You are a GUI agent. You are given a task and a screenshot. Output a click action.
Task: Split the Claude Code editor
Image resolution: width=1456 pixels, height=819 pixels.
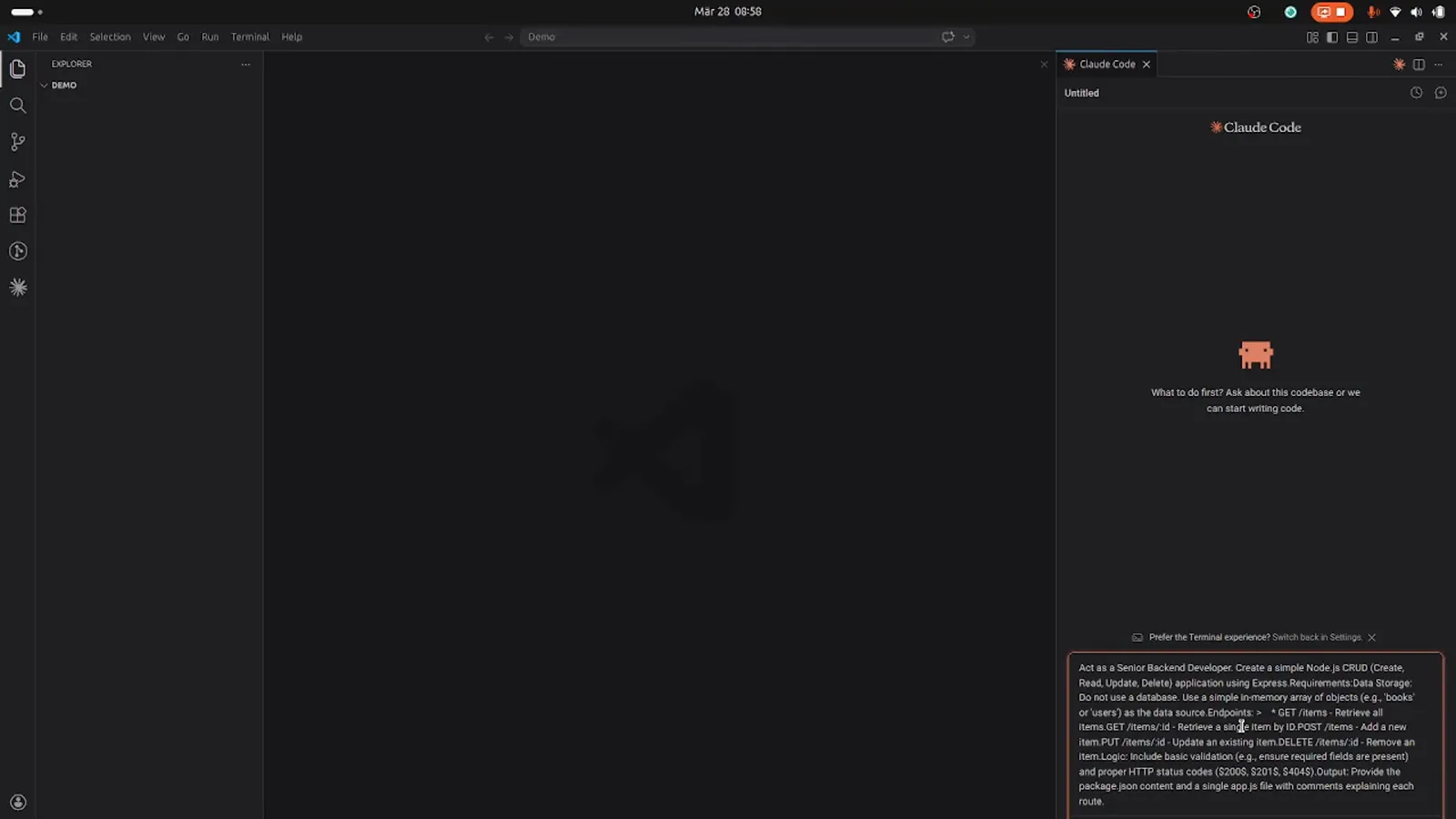click(1419, 65)
